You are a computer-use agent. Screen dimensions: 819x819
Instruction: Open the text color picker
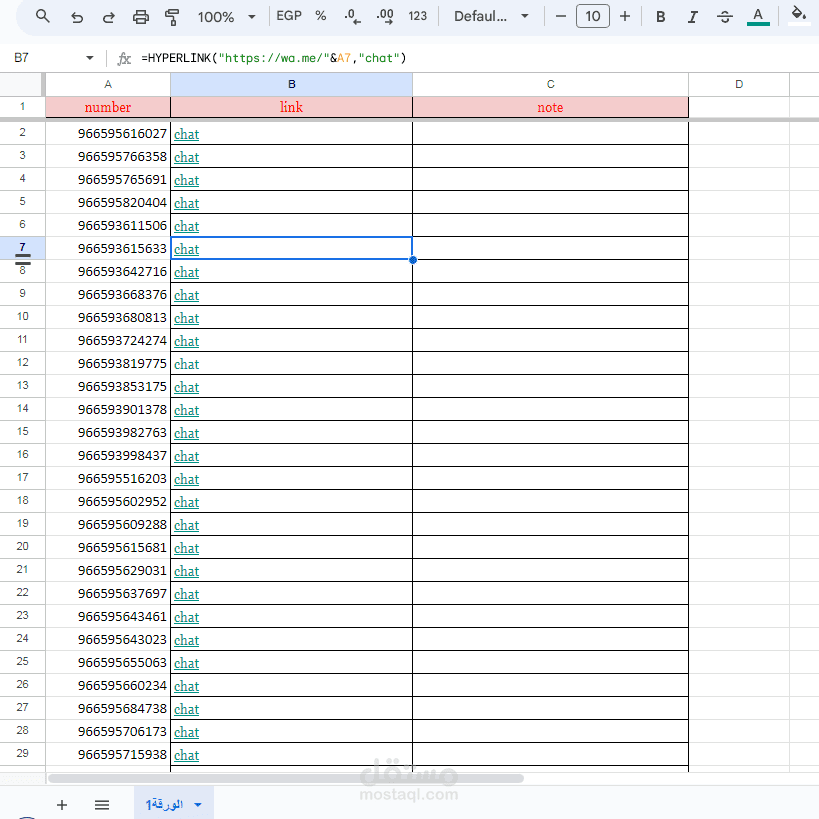point(758,16)
